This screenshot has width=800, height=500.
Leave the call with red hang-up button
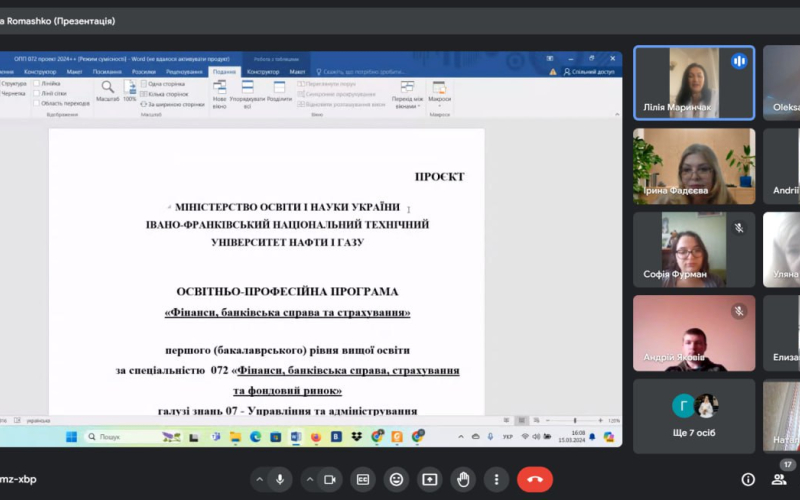tap(535, 480)
